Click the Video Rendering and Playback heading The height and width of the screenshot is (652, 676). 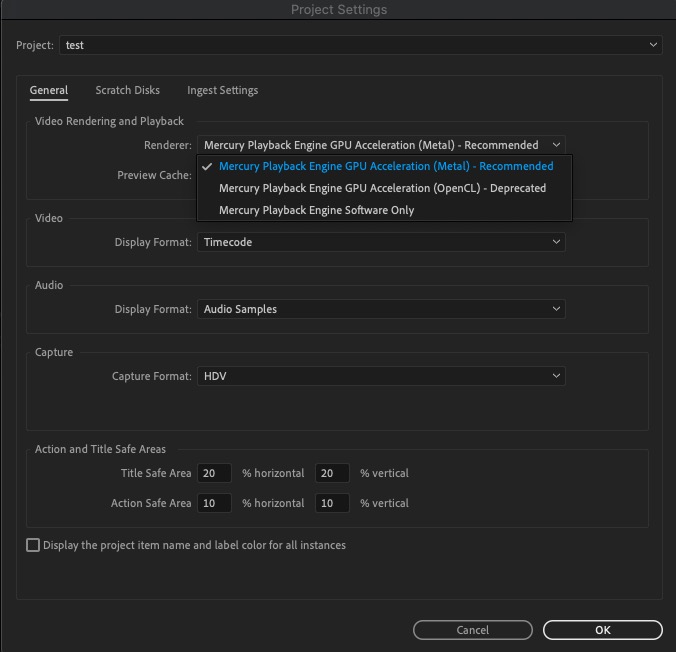coord(109,121)
